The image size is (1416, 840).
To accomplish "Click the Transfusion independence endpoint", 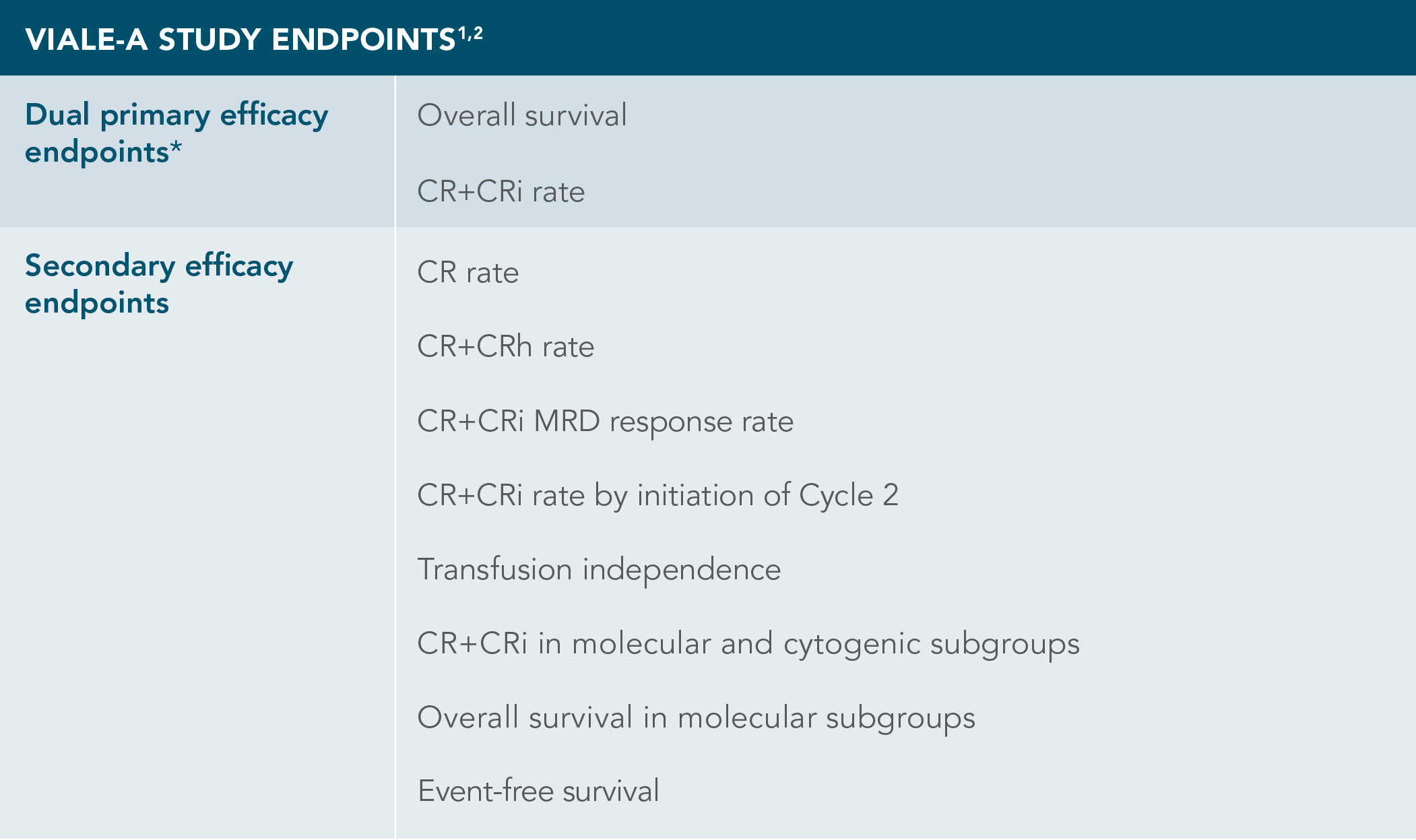I will click(x=599, y=570).
